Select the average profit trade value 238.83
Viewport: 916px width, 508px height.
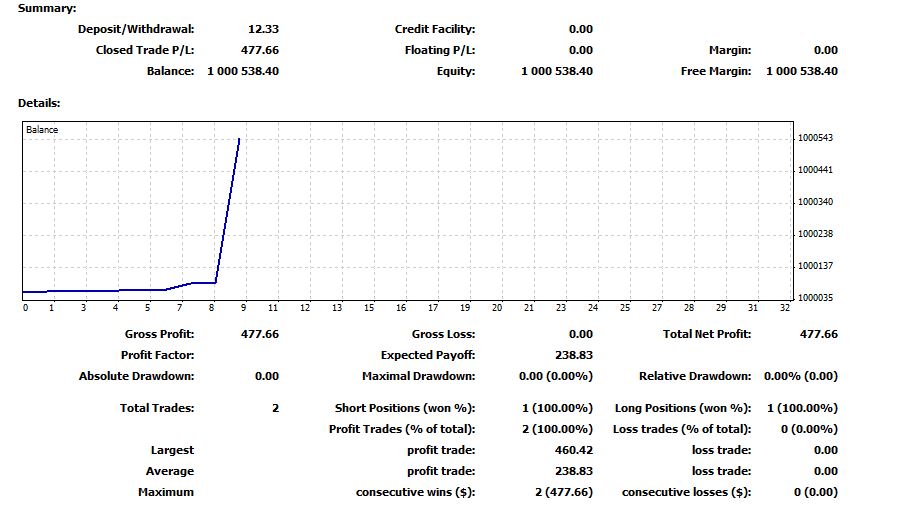click(x=574, y=471)
